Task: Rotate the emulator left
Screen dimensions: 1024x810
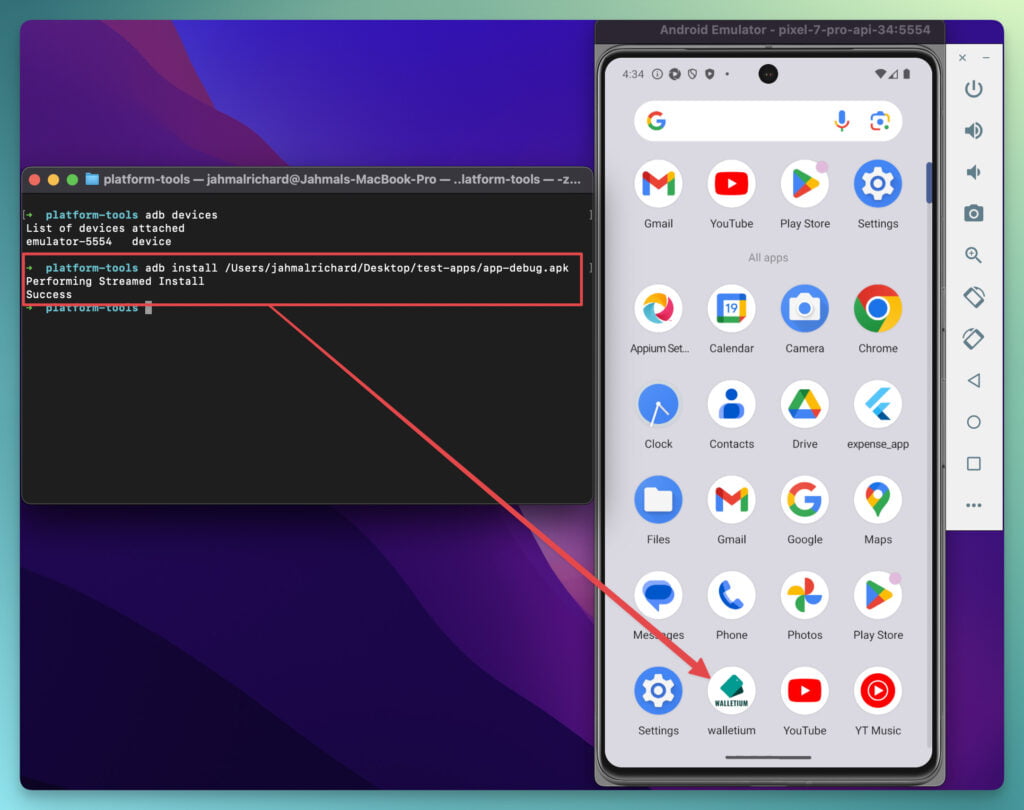Action: click(x=973, y=297)
